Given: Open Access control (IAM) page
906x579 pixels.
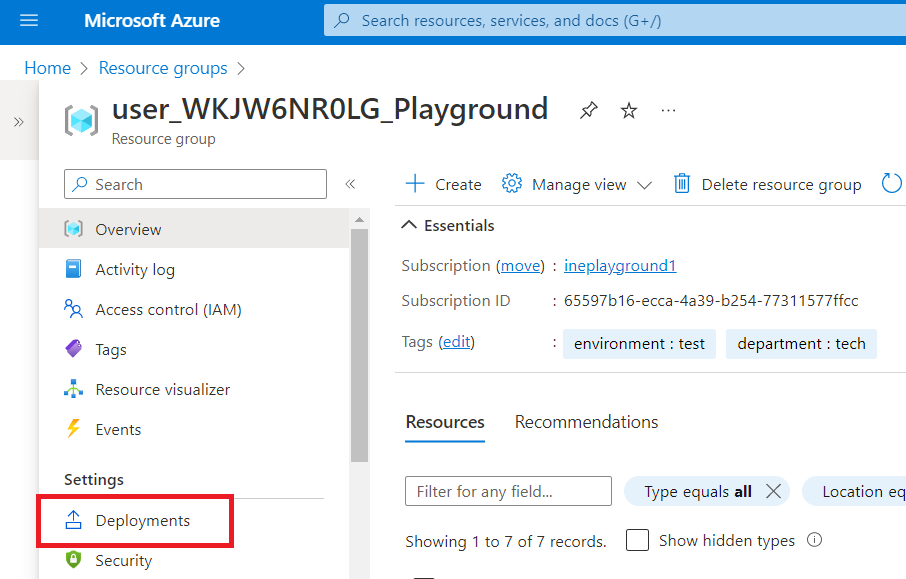Looking at the screenshot, I should coord(168,310).
